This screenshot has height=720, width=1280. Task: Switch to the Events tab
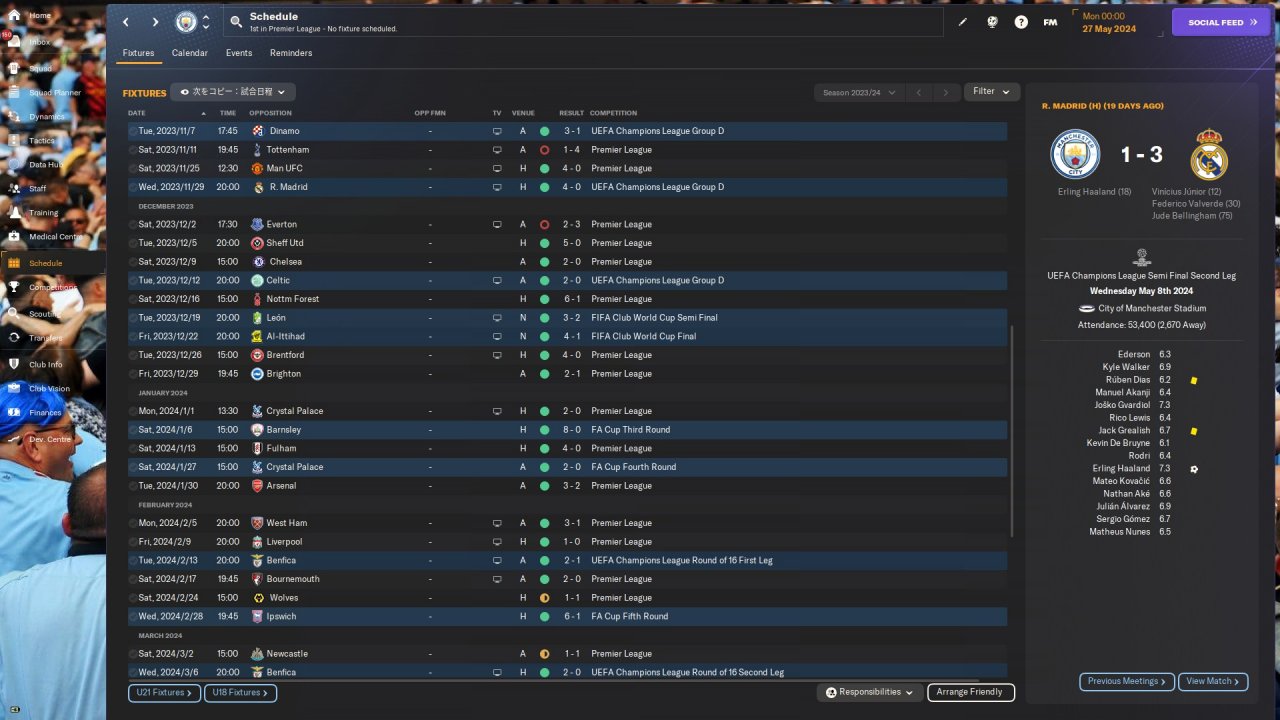(x=239, y=53)
